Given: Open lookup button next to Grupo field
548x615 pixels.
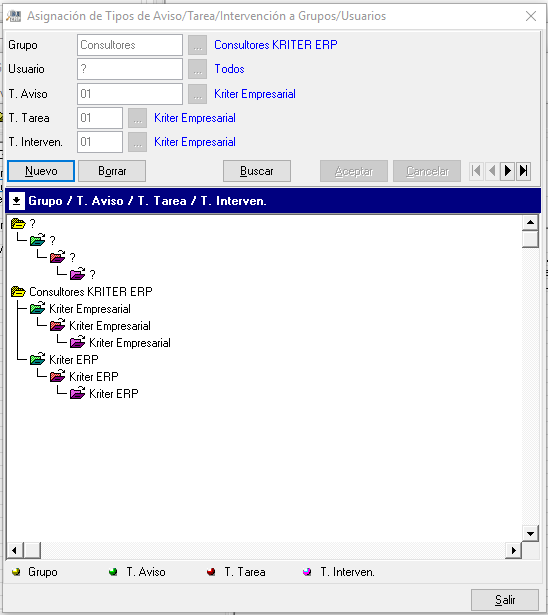Looking at the screenshot, I should [x=197, y=45].
